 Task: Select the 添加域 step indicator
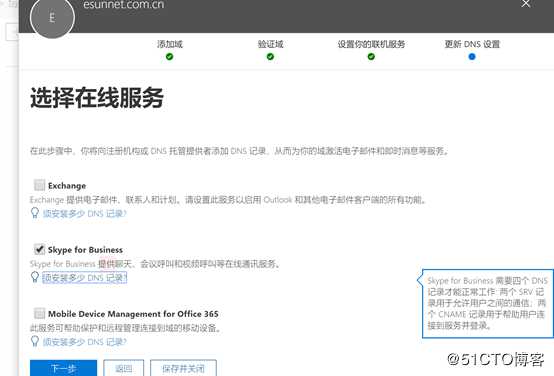[170, 44]
